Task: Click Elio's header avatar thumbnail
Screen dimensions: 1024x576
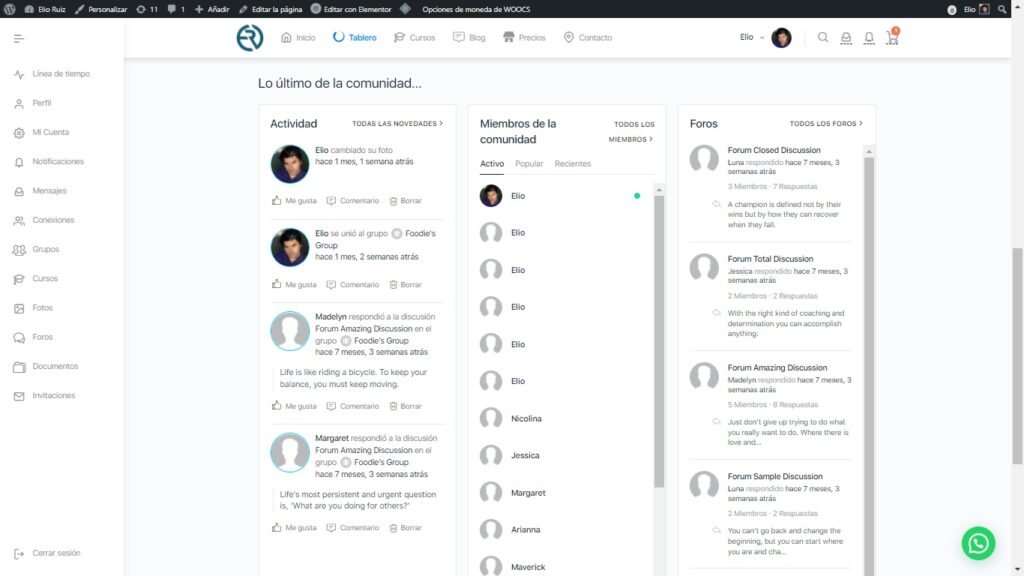Action: coord(781,38)
